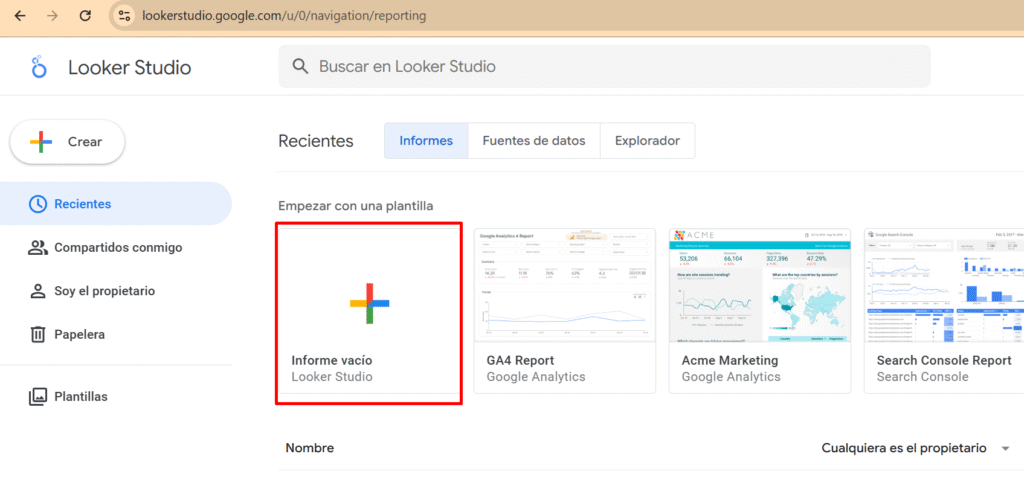The width and height of the screenshot is (1024, 480).
Task: Open the Acme Marketing template thumbnail
Action: pos(760,285)
